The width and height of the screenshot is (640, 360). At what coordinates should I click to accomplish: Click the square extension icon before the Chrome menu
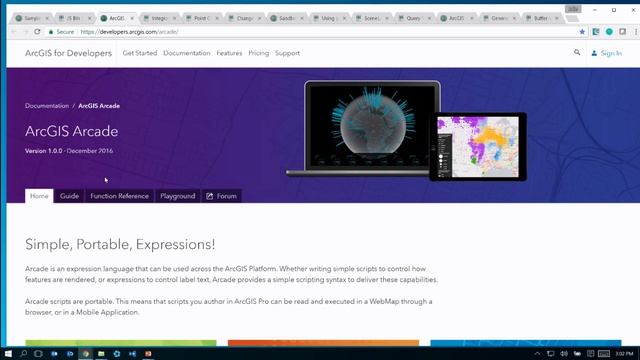tap(622, 31)
